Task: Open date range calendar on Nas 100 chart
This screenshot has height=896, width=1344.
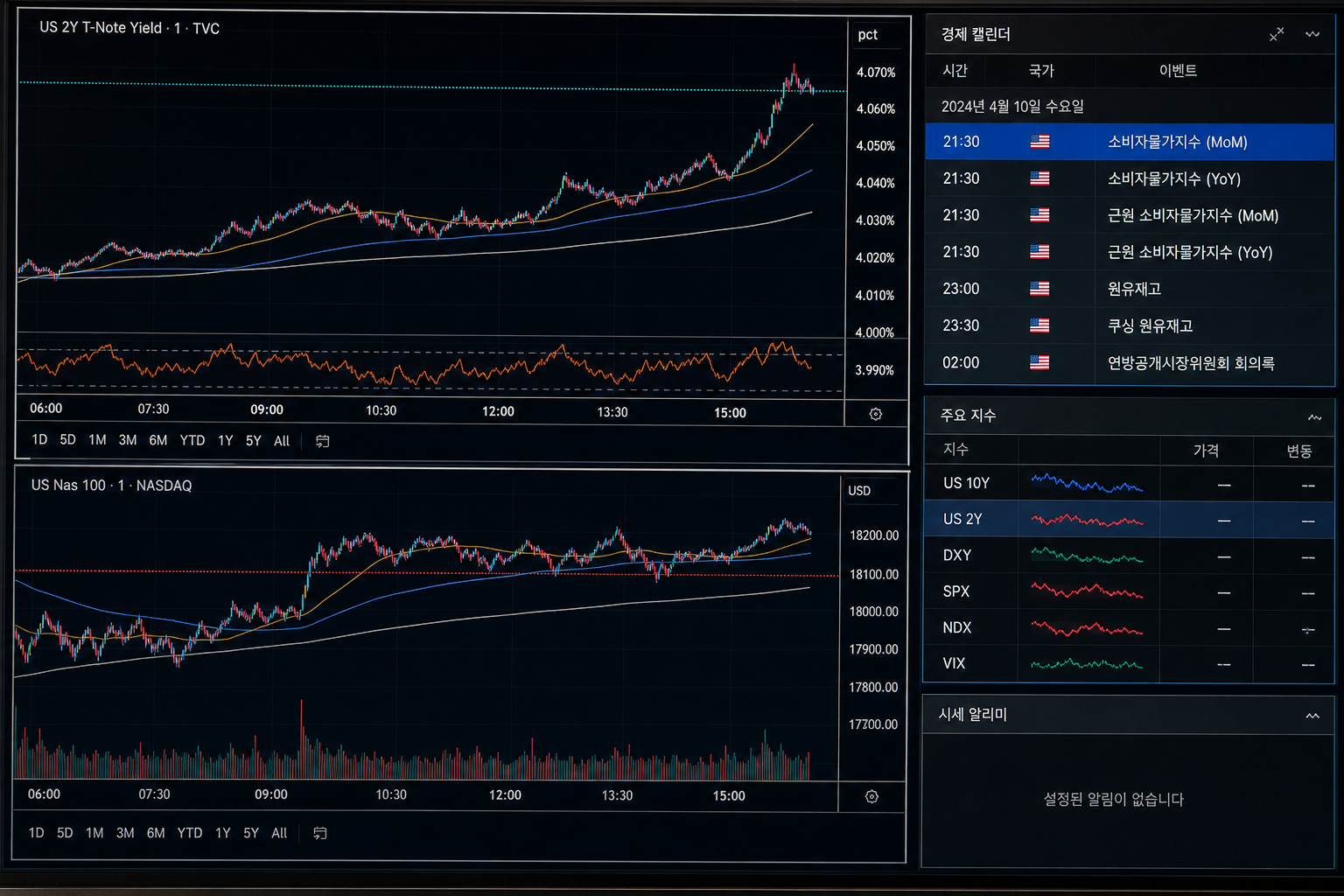Action: coord(320,833)
